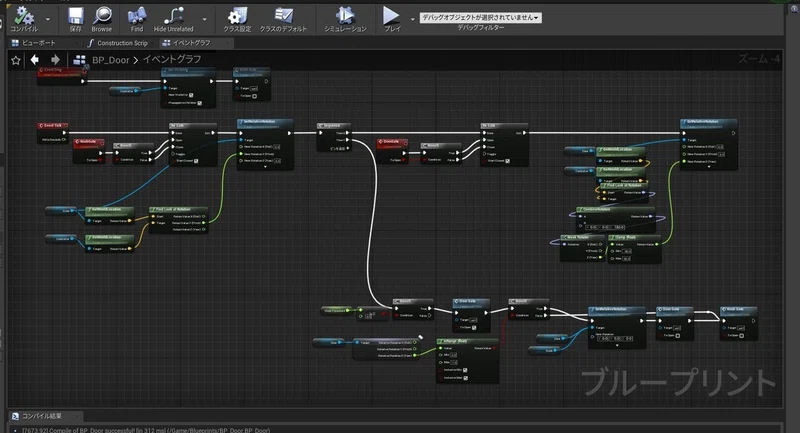800x433 pixels.
Task: Start シミュレーション from toolbar
Action: [345, 19]
